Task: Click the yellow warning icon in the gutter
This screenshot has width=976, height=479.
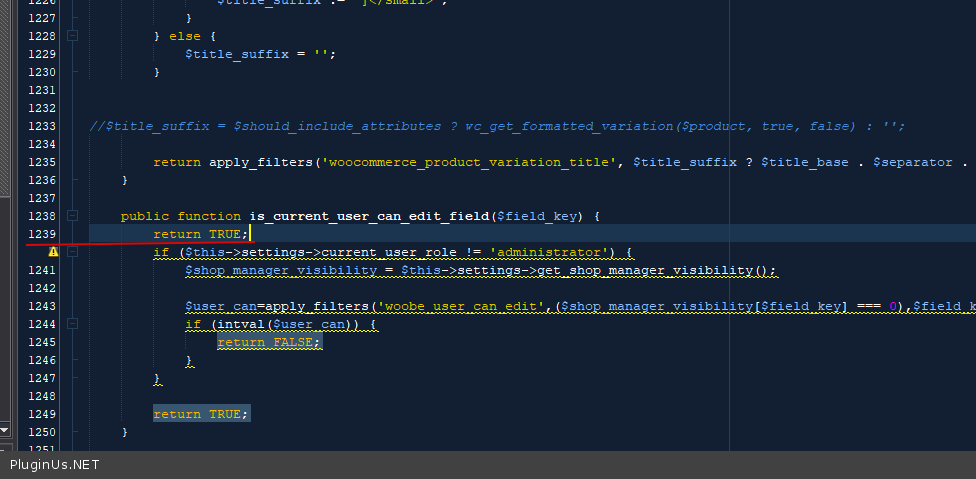Action: click(x=53, y=252)
